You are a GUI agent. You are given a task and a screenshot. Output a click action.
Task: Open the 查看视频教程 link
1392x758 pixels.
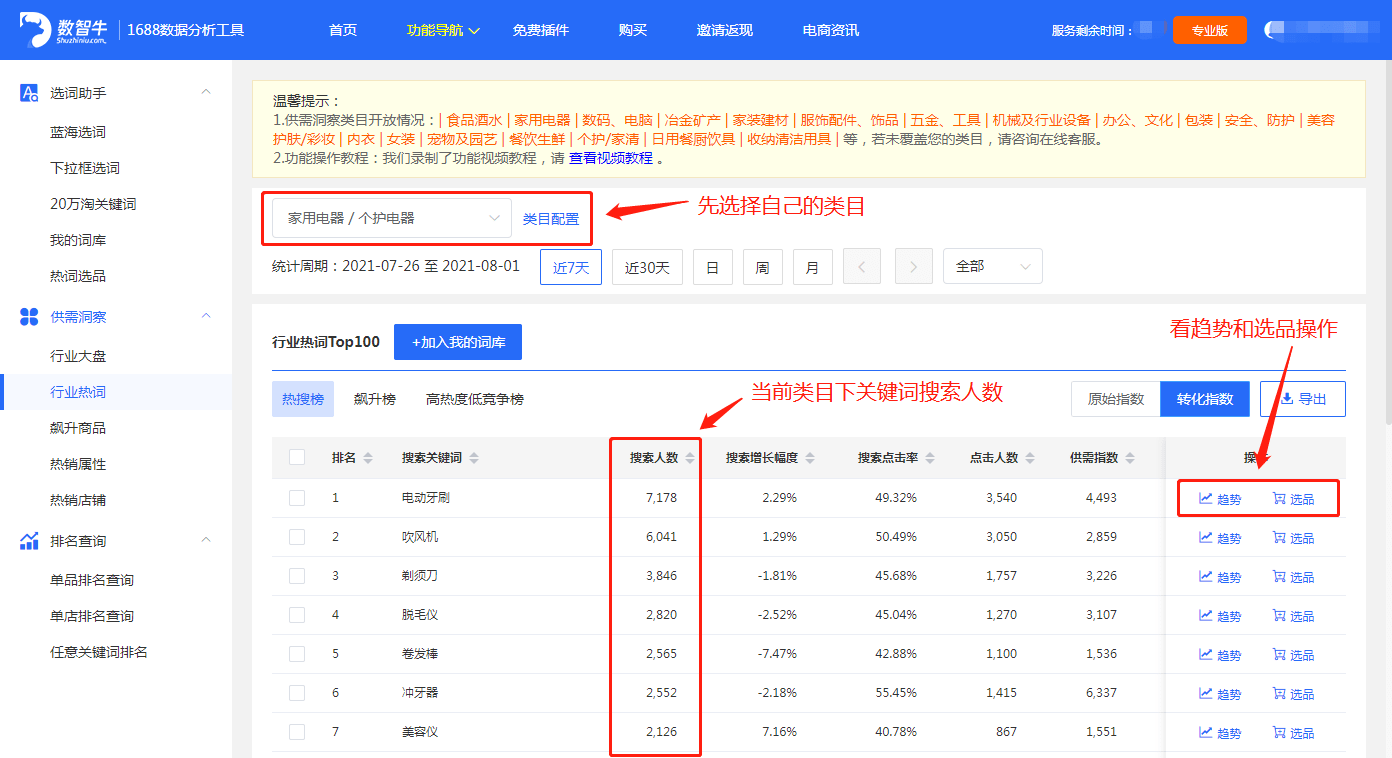[611, 158]
